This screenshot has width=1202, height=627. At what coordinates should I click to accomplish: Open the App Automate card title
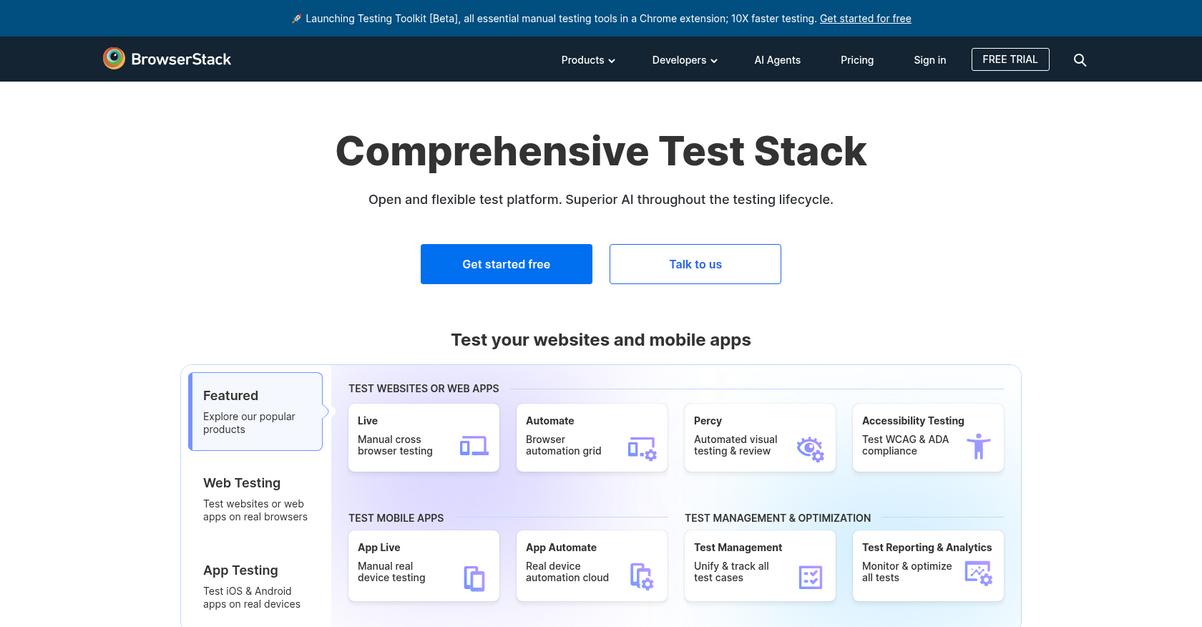[561, 547]
